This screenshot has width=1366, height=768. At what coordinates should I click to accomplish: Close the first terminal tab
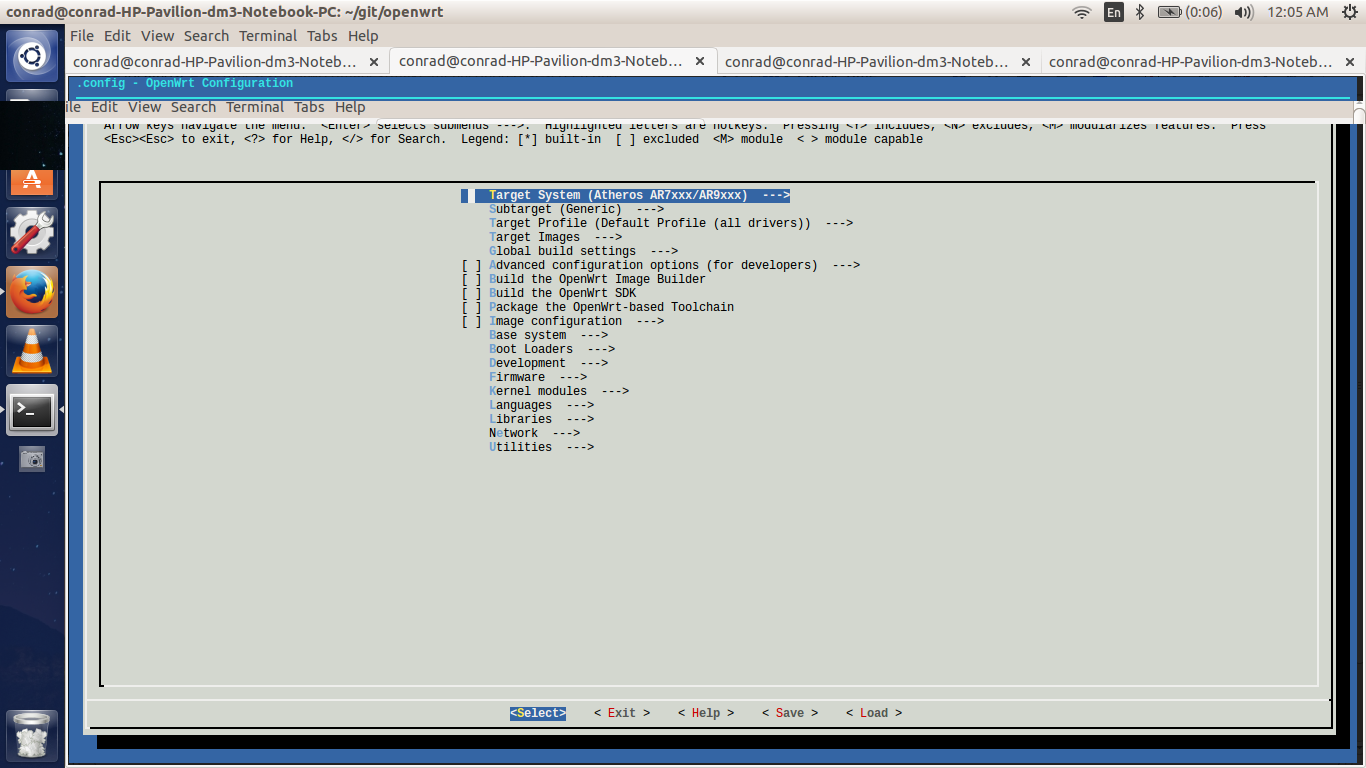point(374,61)
